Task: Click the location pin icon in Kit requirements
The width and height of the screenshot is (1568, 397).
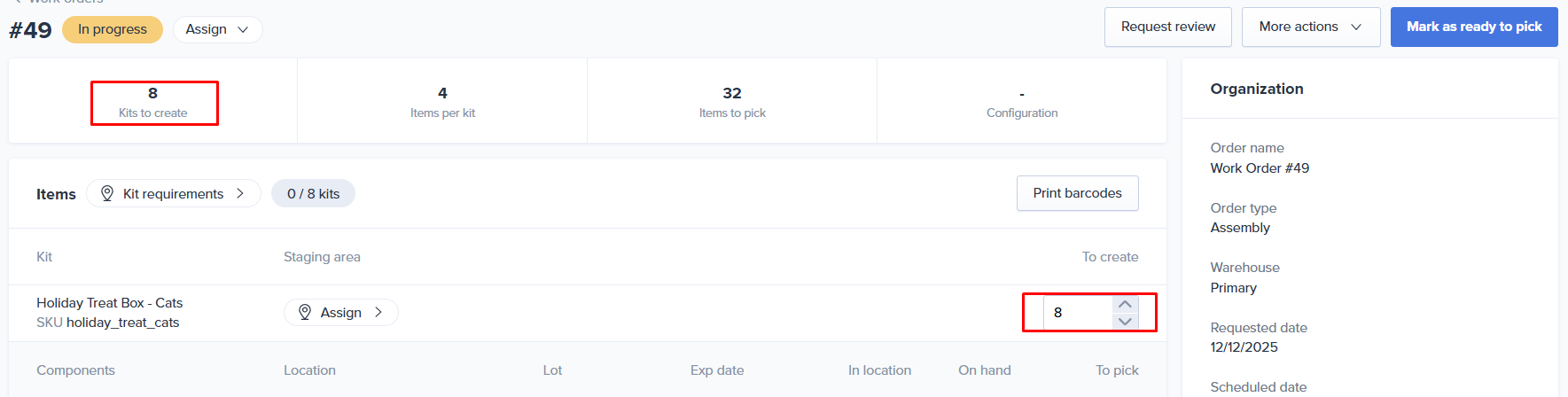Action: (107, 193)
